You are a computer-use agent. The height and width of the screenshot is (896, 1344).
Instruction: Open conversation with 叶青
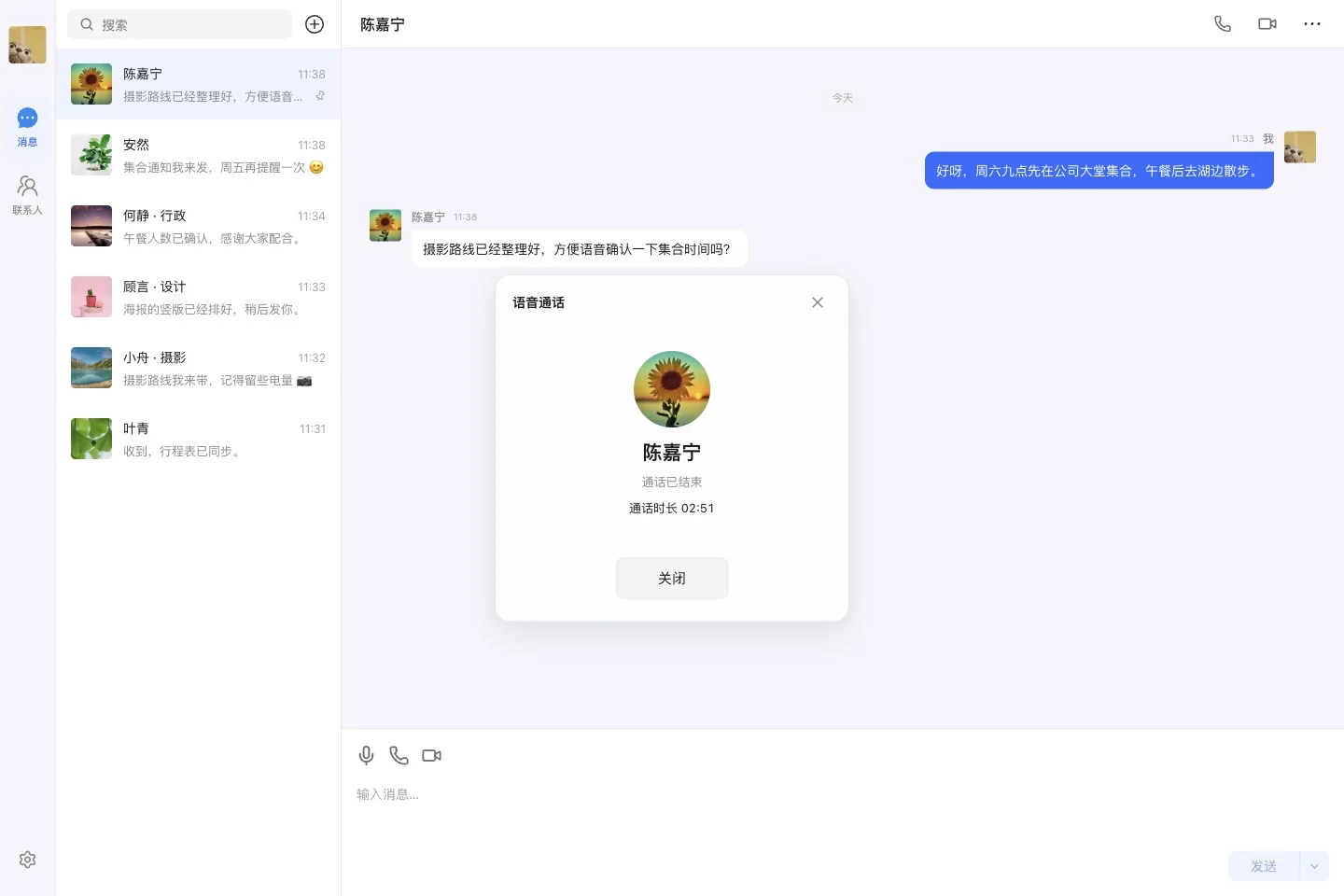point(198,439)
